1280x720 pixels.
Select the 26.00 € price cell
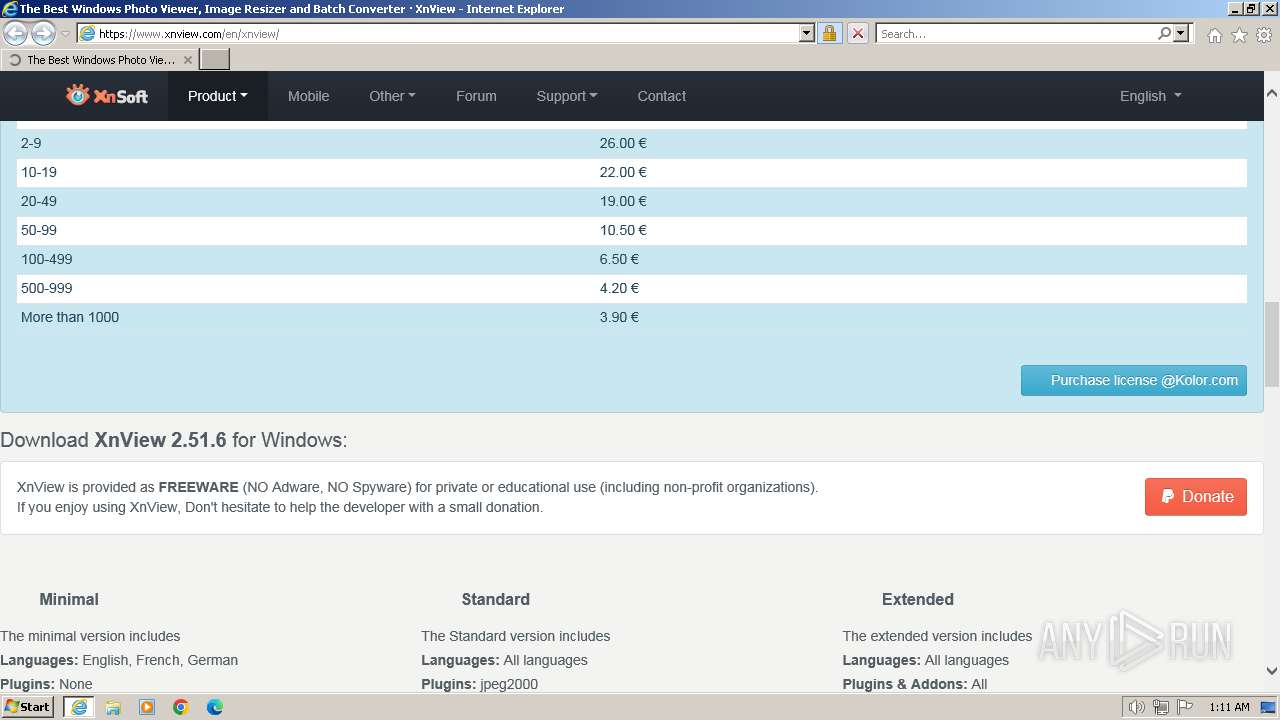[623, 143]
